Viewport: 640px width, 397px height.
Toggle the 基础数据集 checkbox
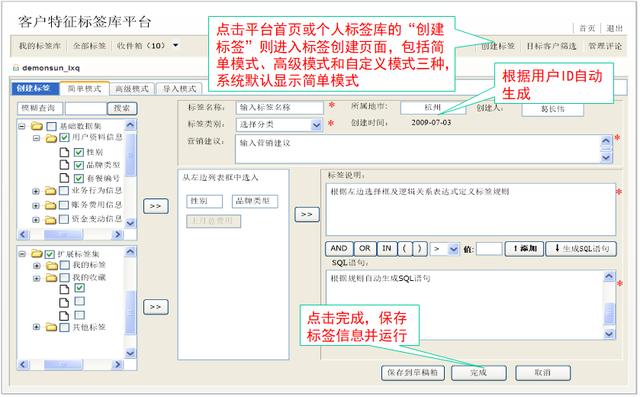(x=51, y=126)
